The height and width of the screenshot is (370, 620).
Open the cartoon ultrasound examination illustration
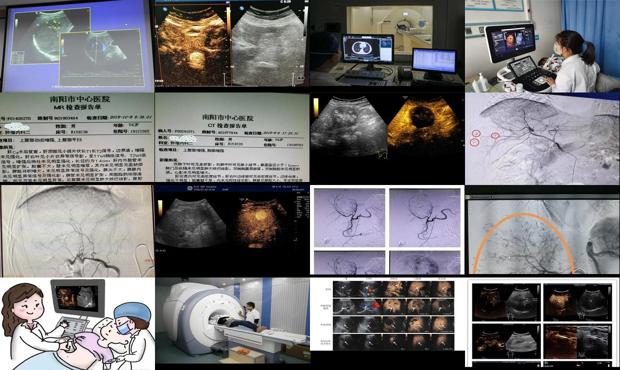pyautogui.click(x=77, y=324)
